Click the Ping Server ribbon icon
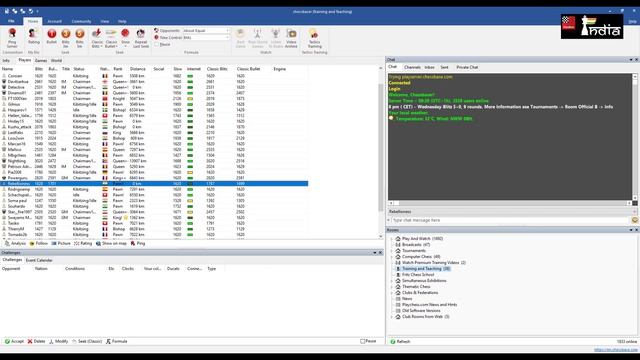Screen dimensions: 640x360 (x=12, y=38)
